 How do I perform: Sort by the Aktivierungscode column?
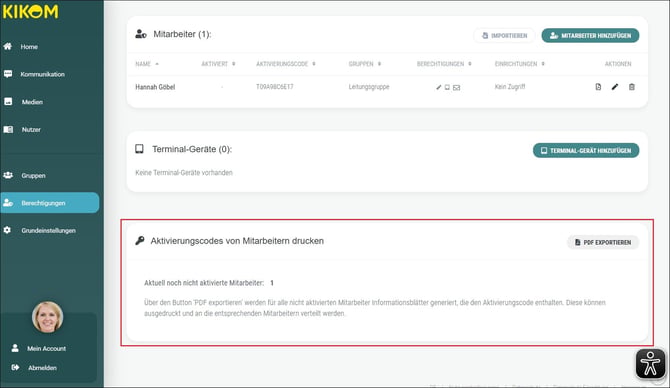point(285,64)
